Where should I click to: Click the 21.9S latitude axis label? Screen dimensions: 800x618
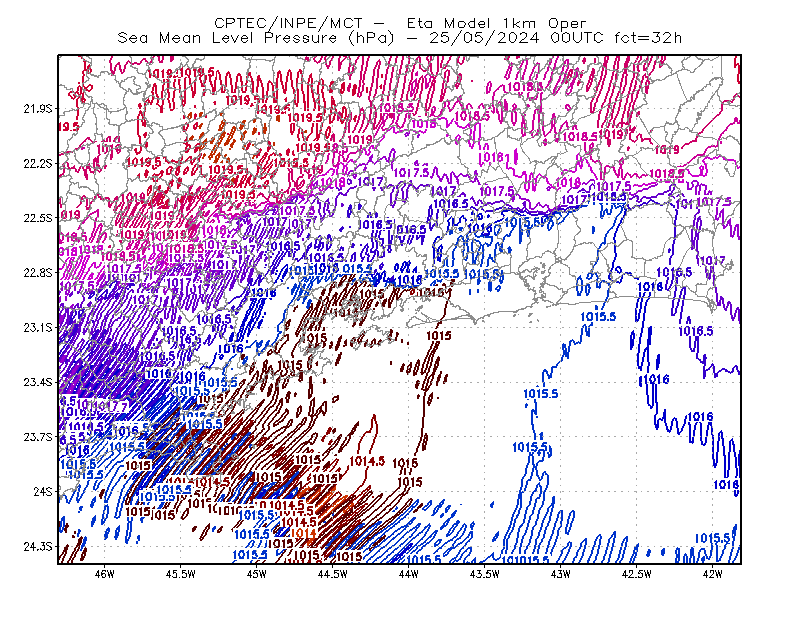[x=38, y=109]
